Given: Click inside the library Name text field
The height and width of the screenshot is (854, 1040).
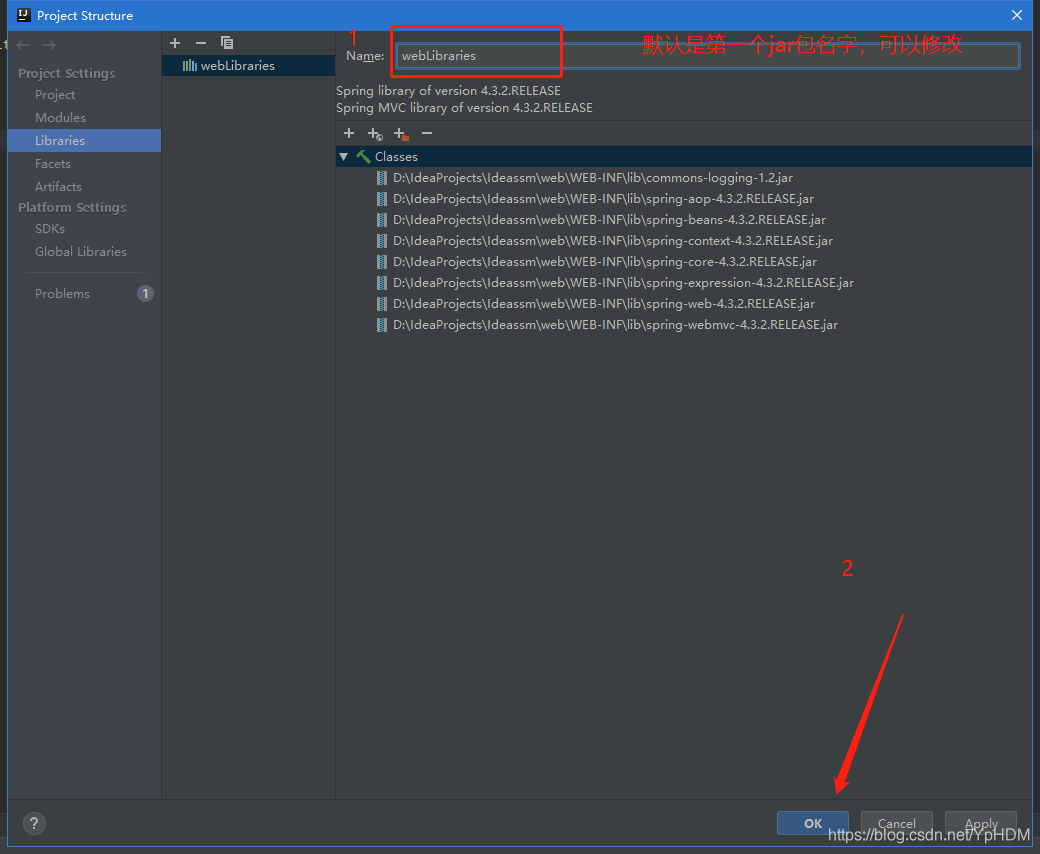Looking at the screenshot, I should tap(706, 56).
